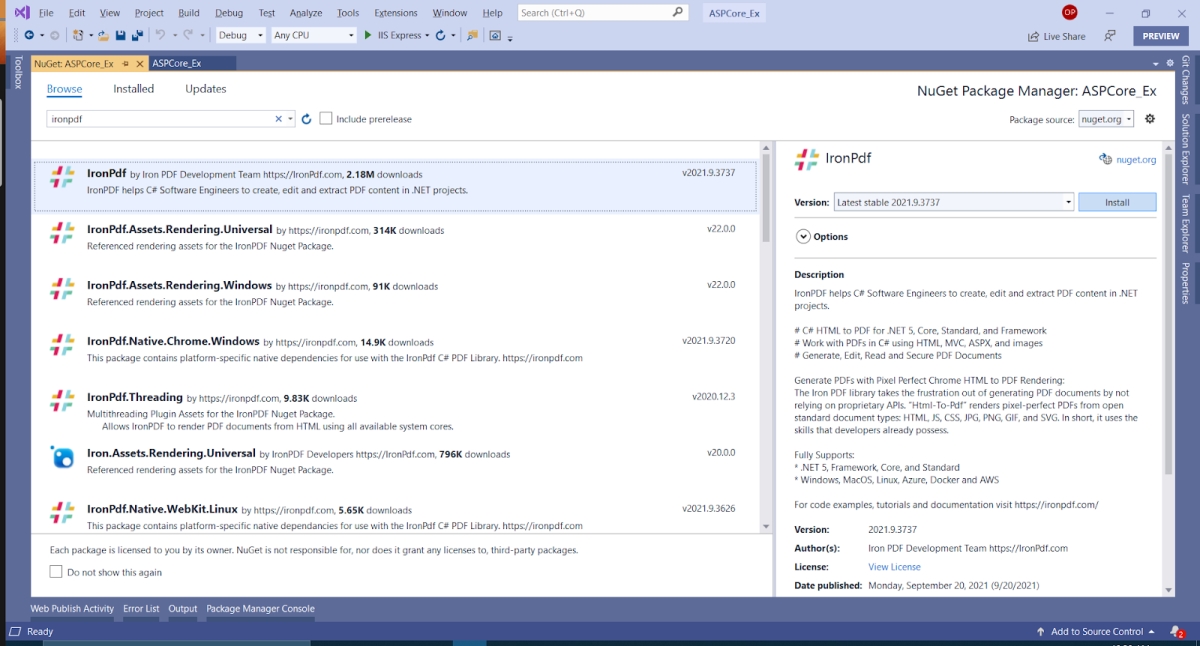The width and height of the screenshot is (1200, 646).
Task: Click the Redo arrow icon
Action: point(188,35)
